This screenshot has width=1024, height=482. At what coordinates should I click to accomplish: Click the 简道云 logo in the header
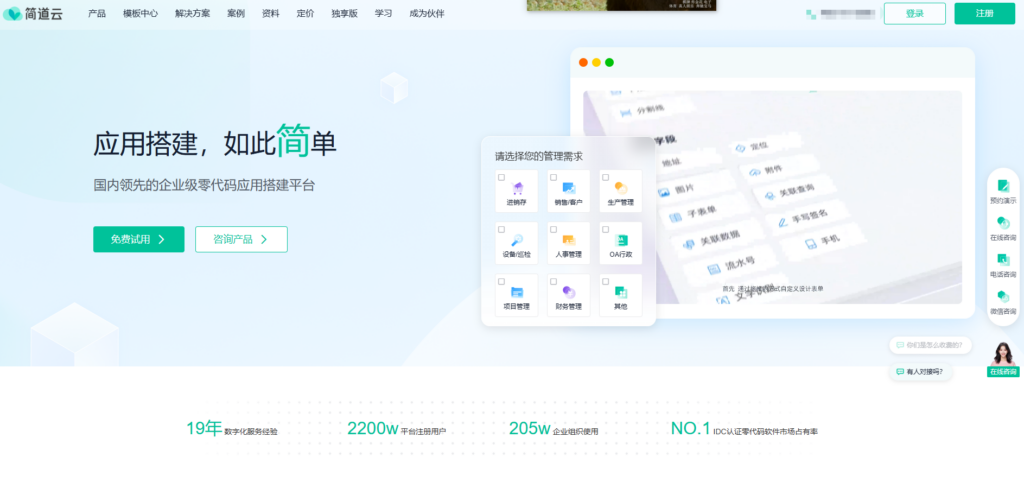tap(34, 14)
